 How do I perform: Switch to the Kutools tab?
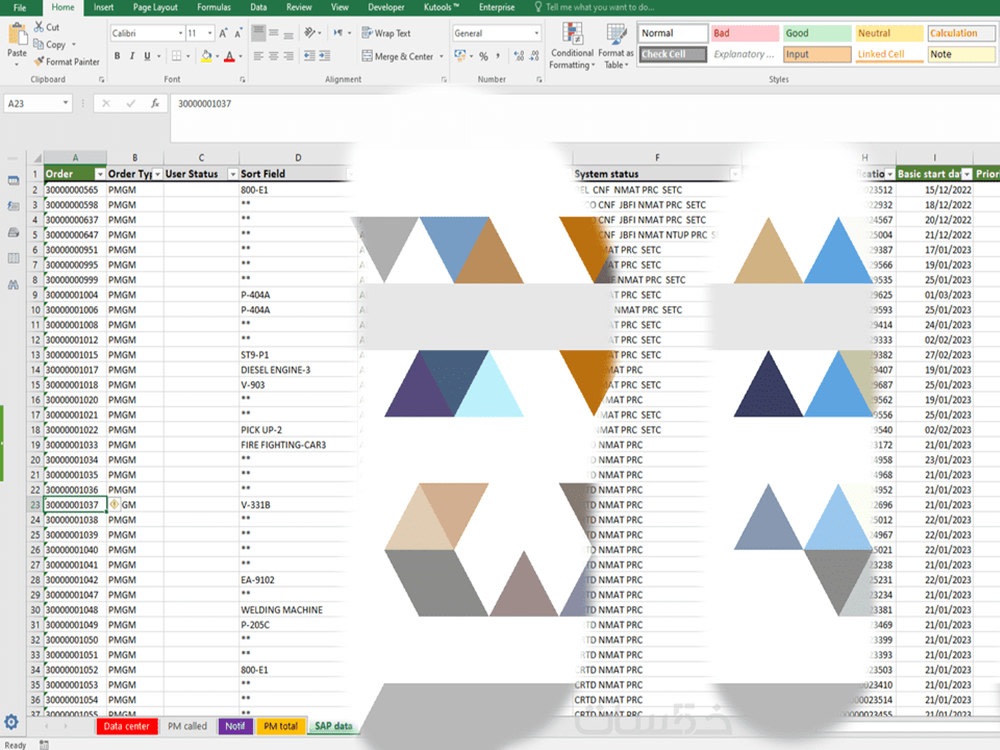tap(441, 8)
